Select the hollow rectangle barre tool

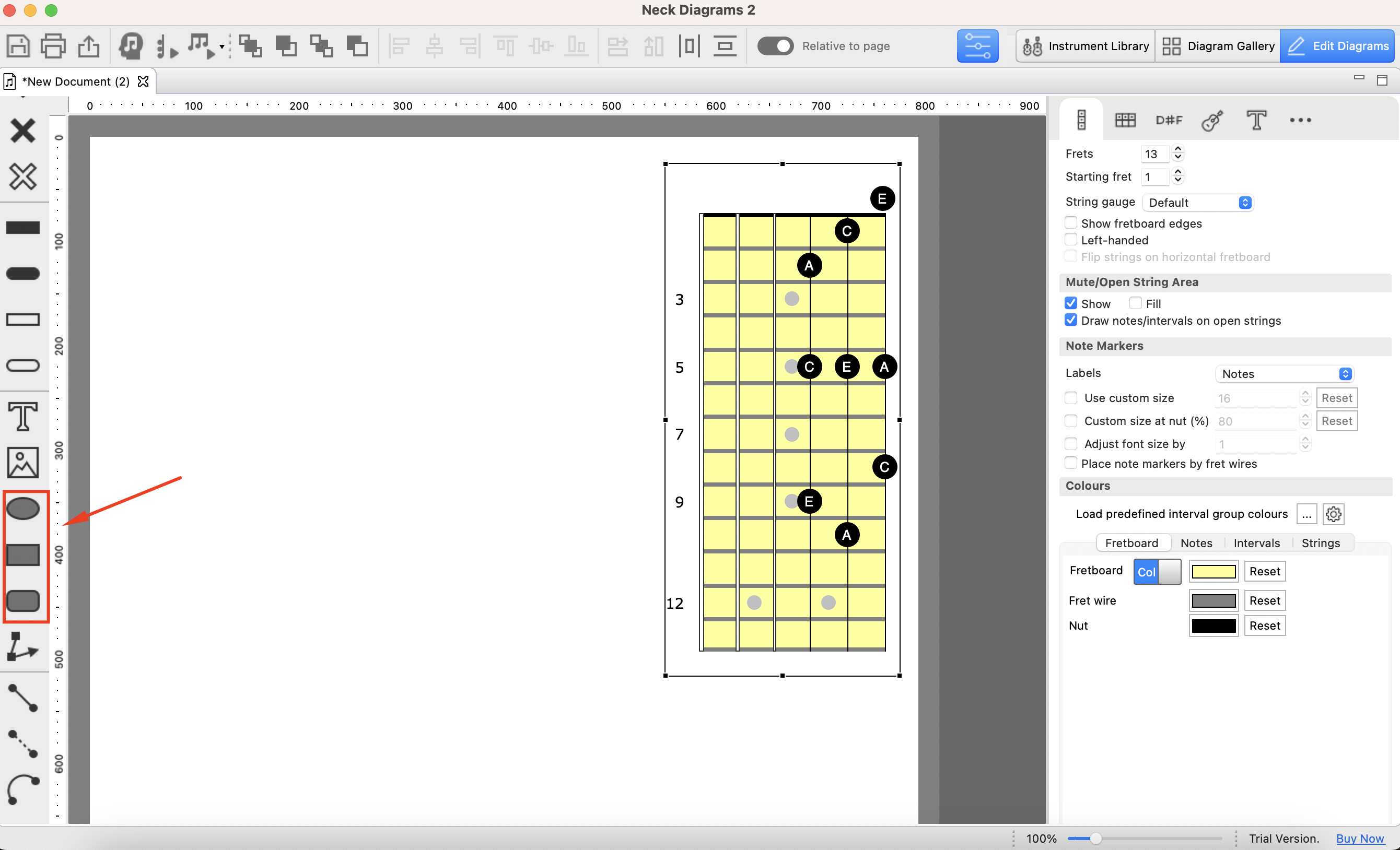pyautogui.click(x=23, y=320)
